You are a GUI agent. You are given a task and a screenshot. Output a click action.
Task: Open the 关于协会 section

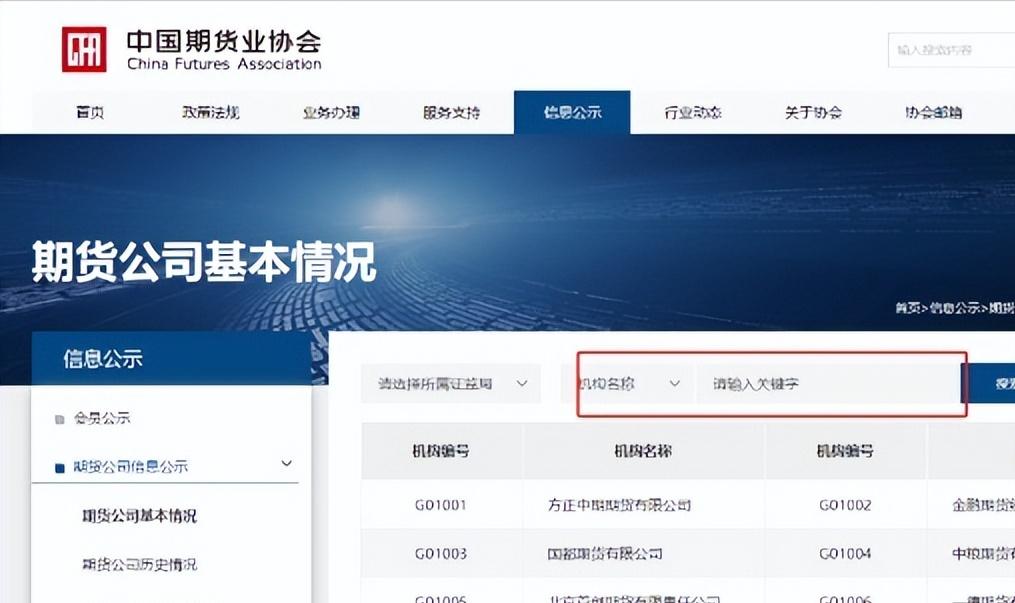pyautogui.click(x=812, y=112)
